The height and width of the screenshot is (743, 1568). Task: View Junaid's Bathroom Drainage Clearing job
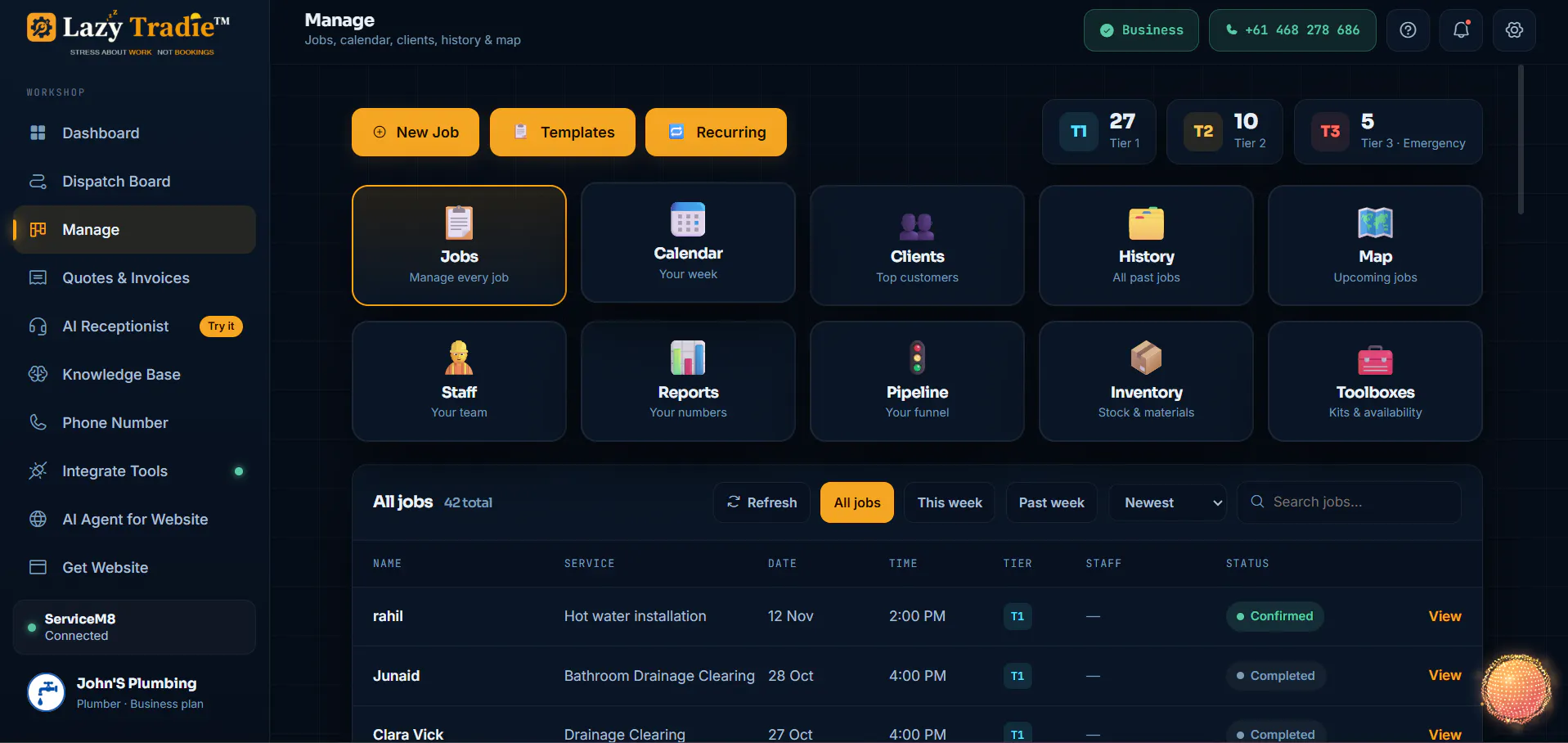(1444, 675)
